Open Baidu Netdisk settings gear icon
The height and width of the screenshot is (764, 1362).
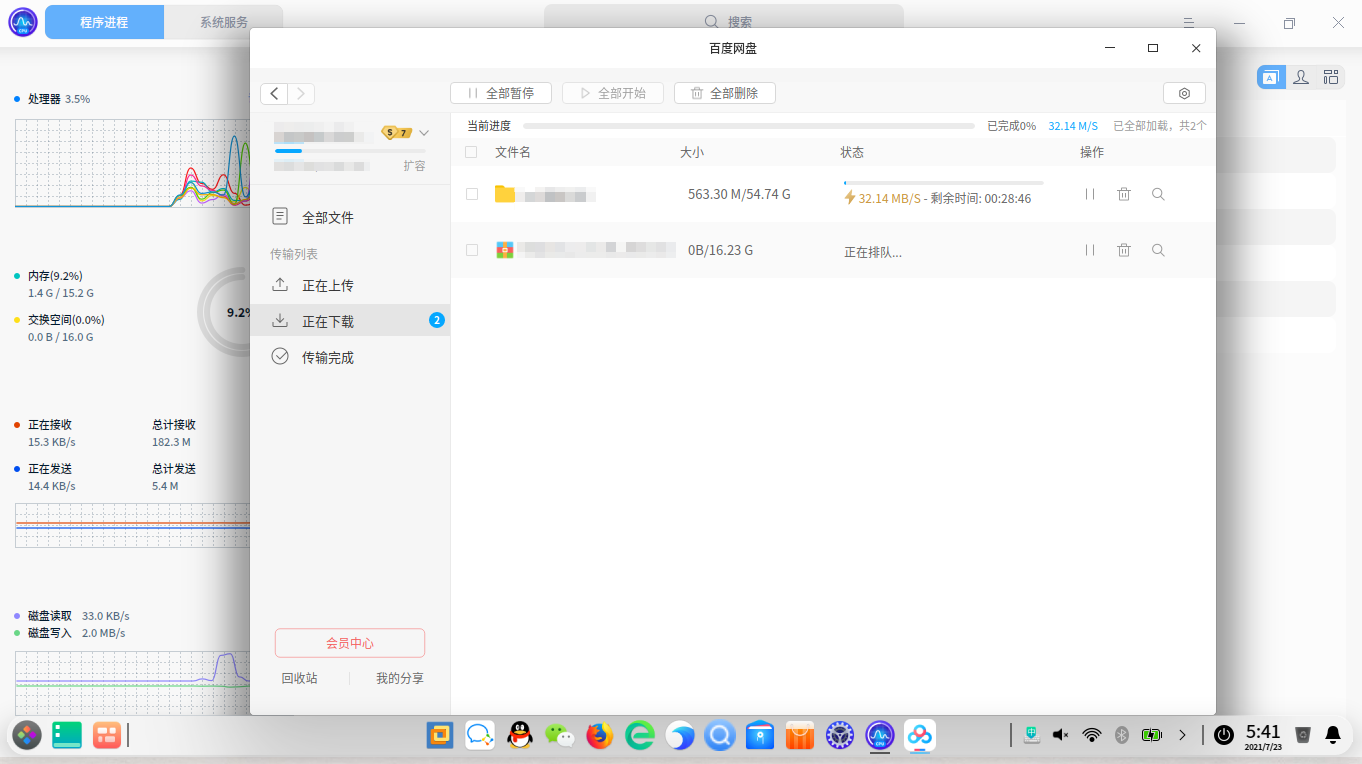[x=1184, y=93]
